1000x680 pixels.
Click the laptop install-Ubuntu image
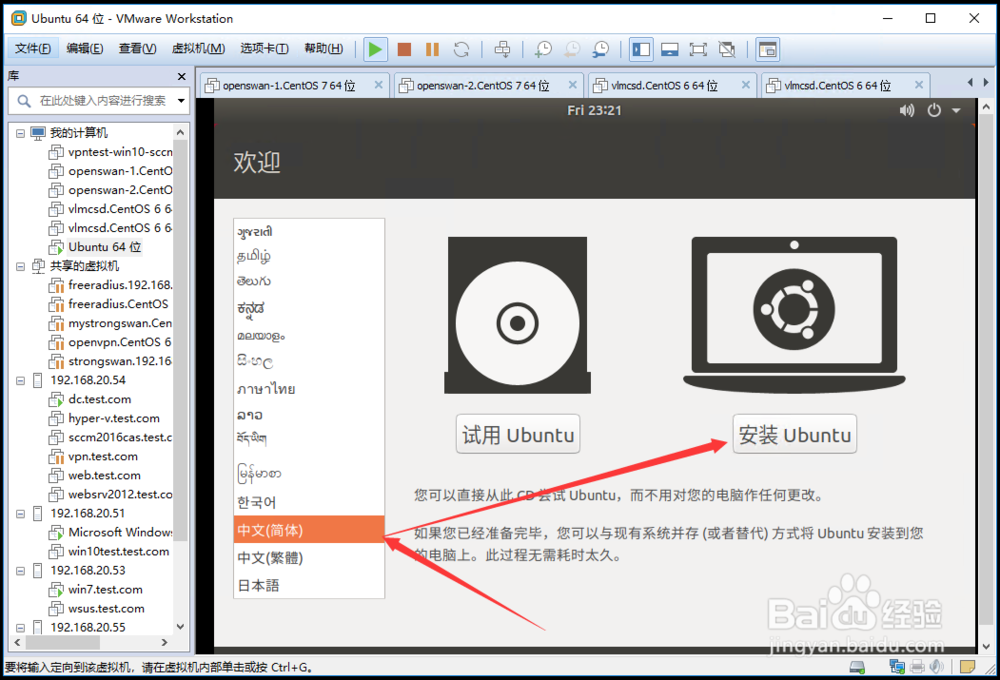pos(794,315)
